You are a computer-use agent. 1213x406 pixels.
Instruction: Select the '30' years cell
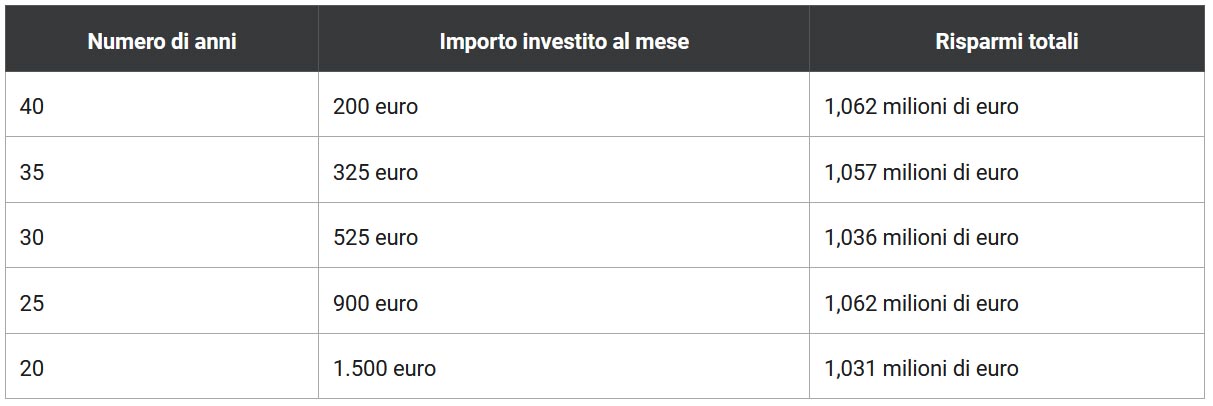(x=32, y=237)
